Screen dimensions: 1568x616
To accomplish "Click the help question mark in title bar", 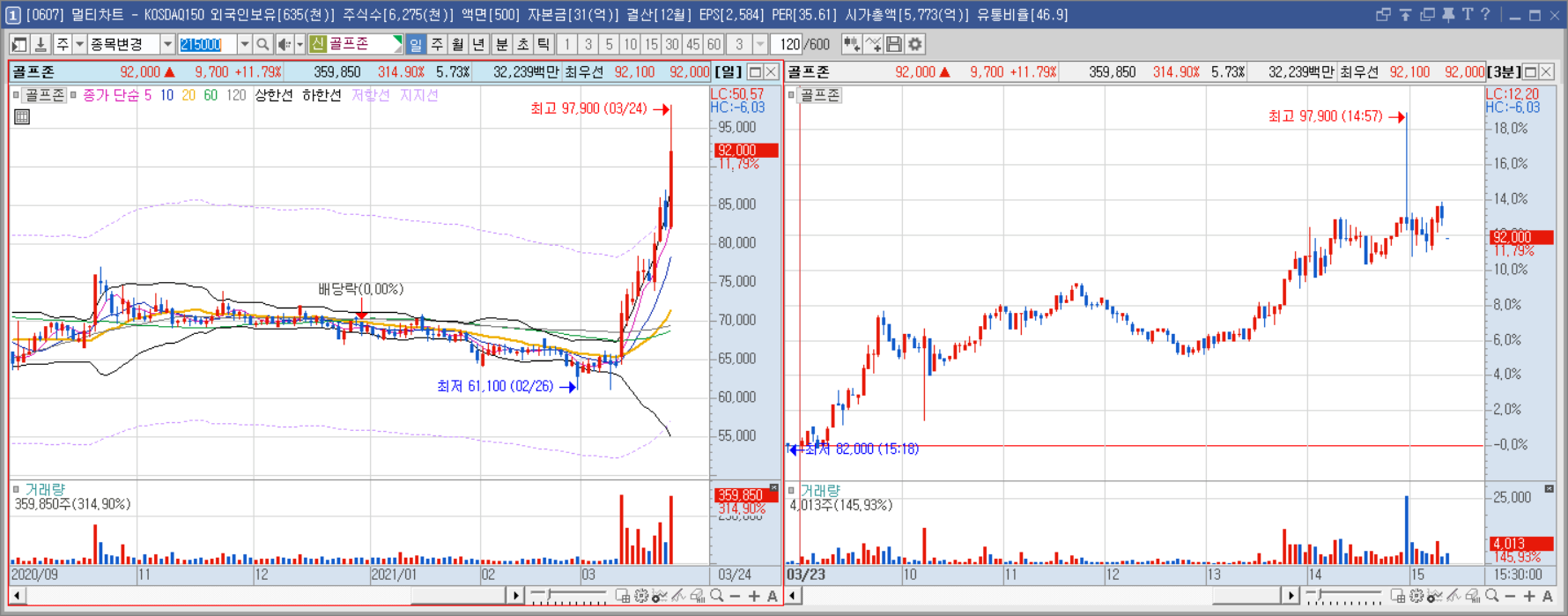I will [x=1485, y=14].
